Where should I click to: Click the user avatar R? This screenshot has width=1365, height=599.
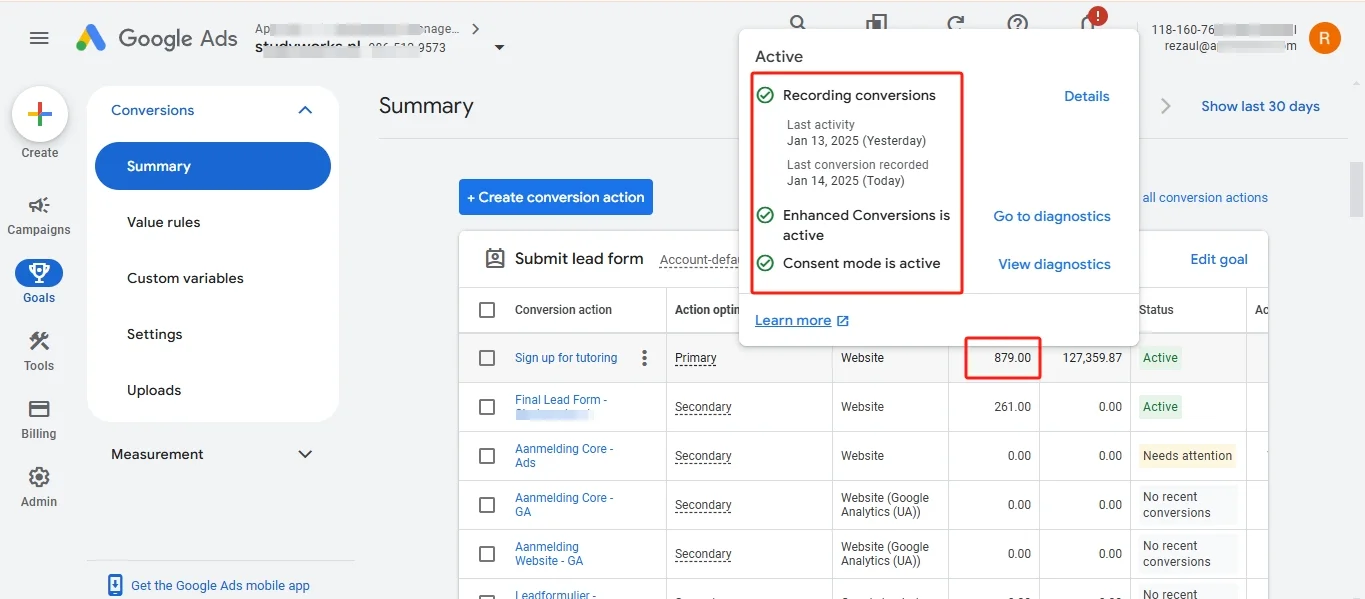point(1325,38)
